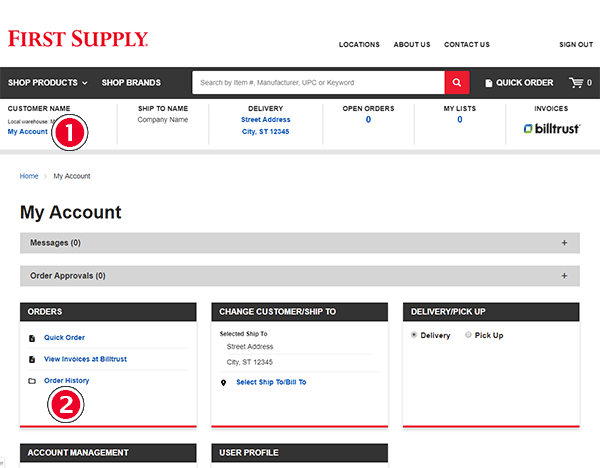Click the My Account link

coord(27,131)
